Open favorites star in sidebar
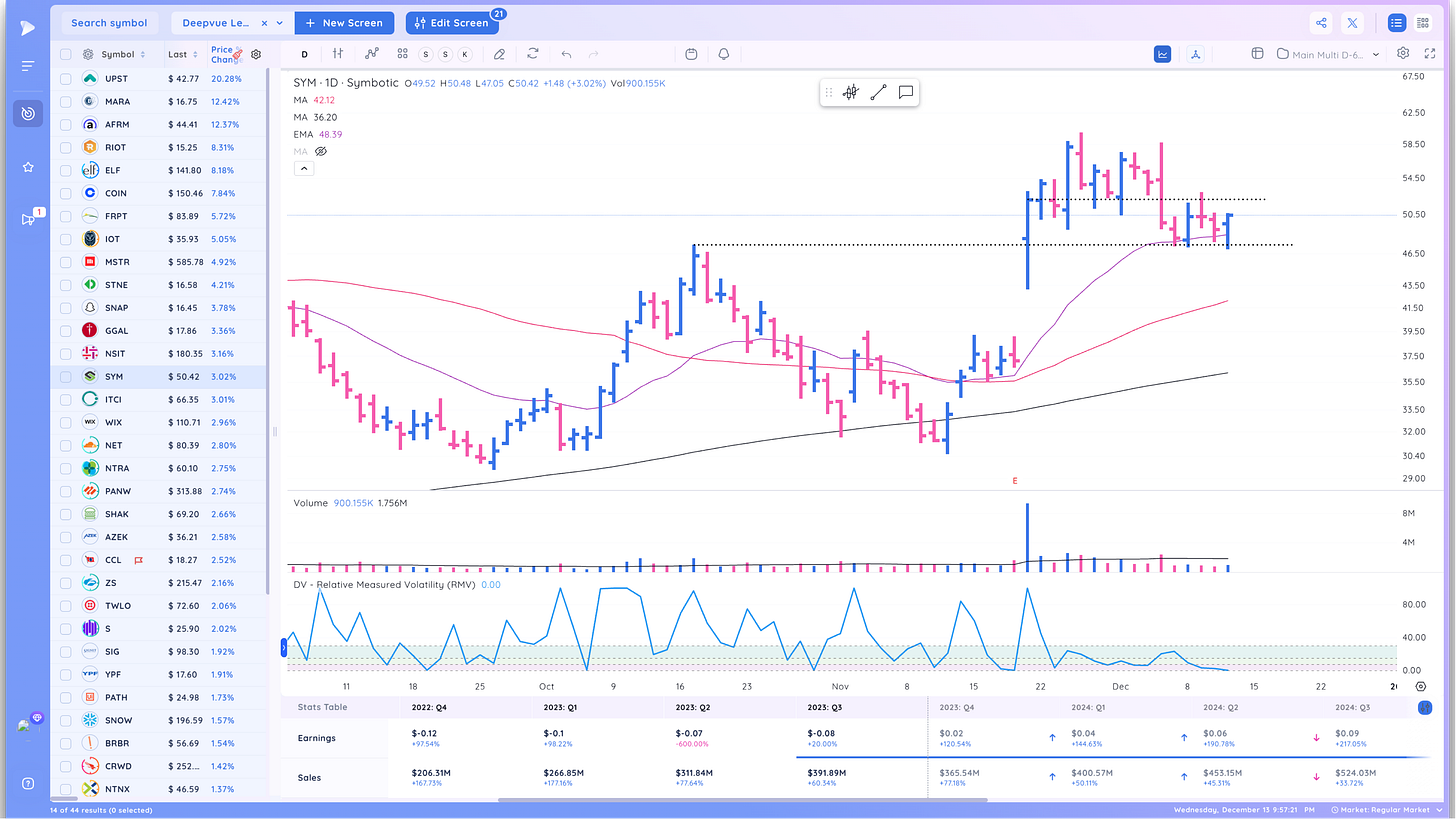This screenshot has width=1456, height=819. 28,167
